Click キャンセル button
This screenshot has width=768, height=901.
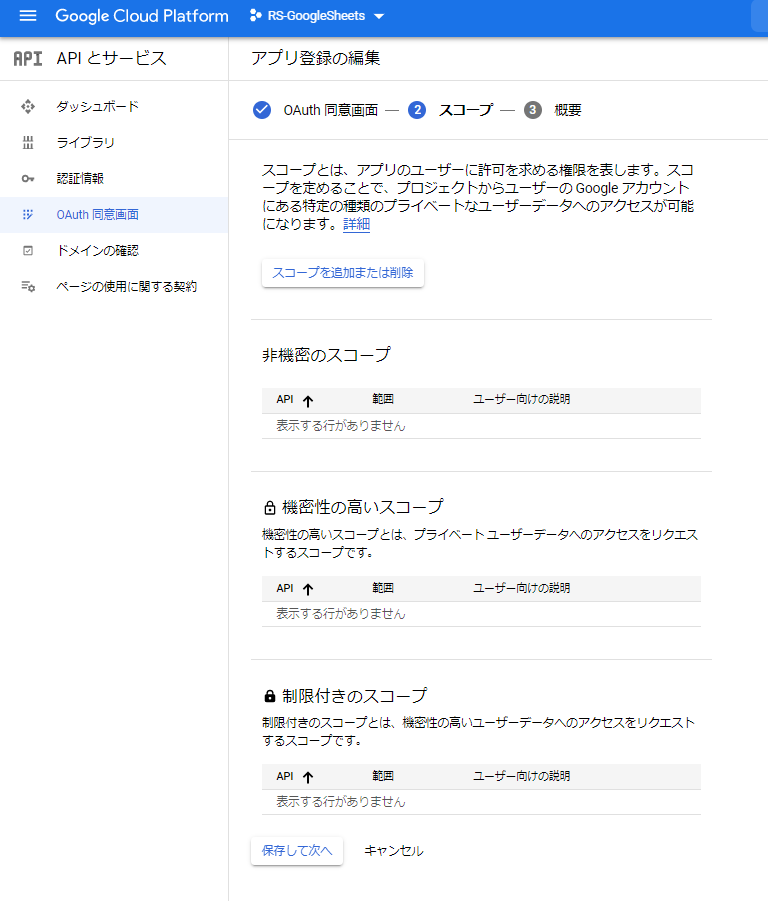[x=394, y=850]
